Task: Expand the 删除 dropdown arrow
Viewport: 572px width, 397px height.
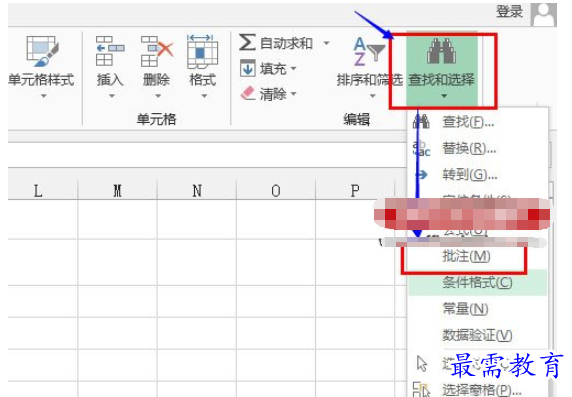Action: 158,96
